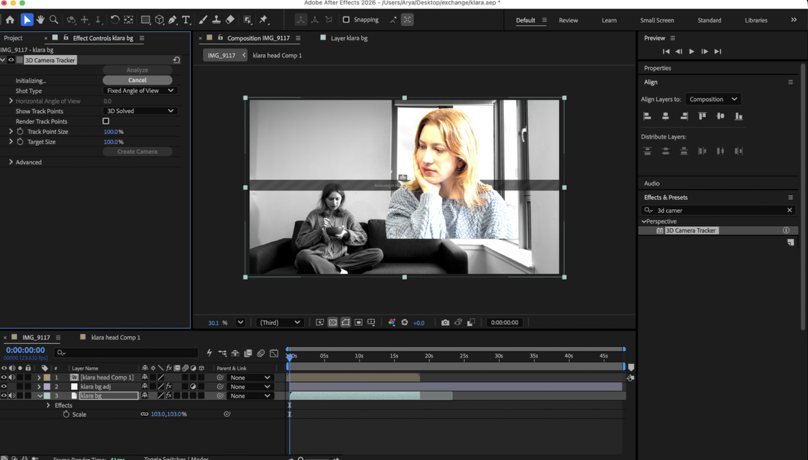Screen dimensions: 808x460
Task: Click the Track Point Size value
Action: tap(113, 131)
